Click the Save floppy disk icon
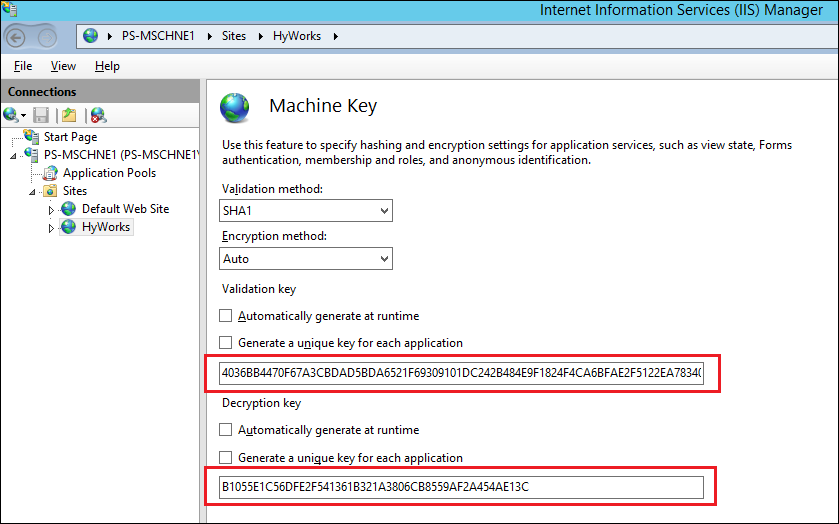The width and height of the screenshot is (839, 524). [41, 115]
